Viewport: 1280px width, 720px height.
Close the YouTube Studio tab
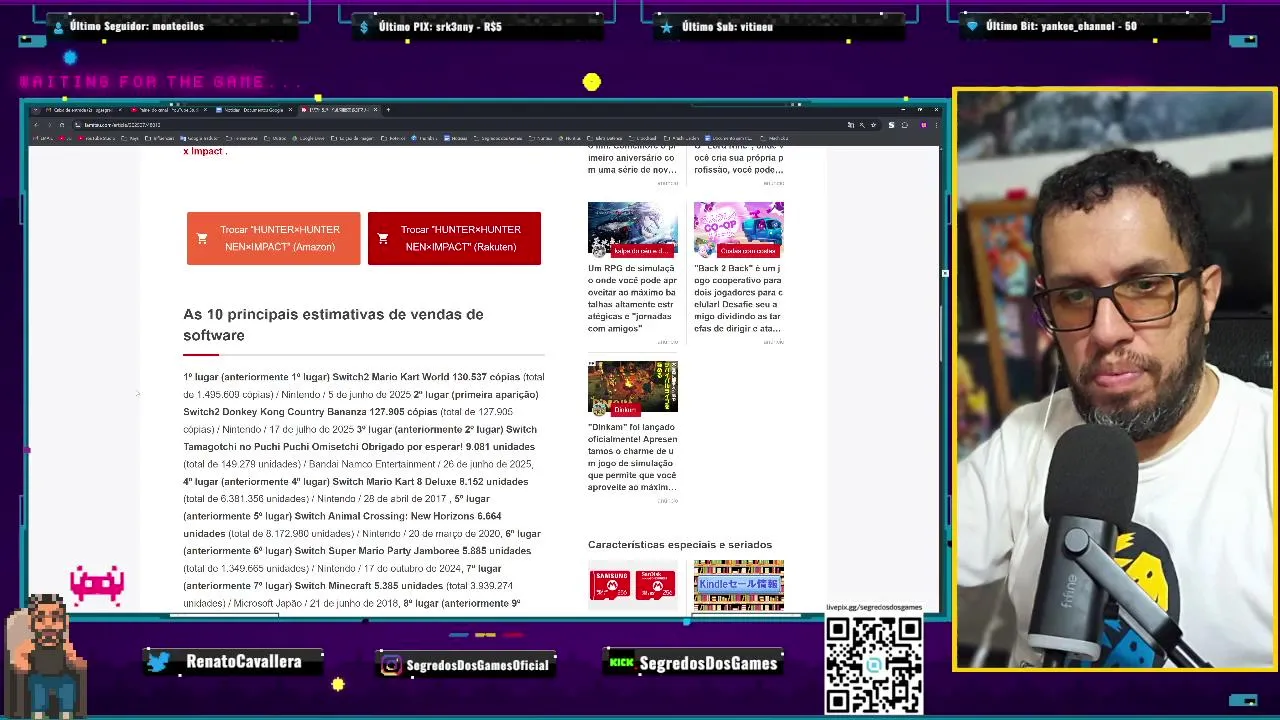click(205, 110)
